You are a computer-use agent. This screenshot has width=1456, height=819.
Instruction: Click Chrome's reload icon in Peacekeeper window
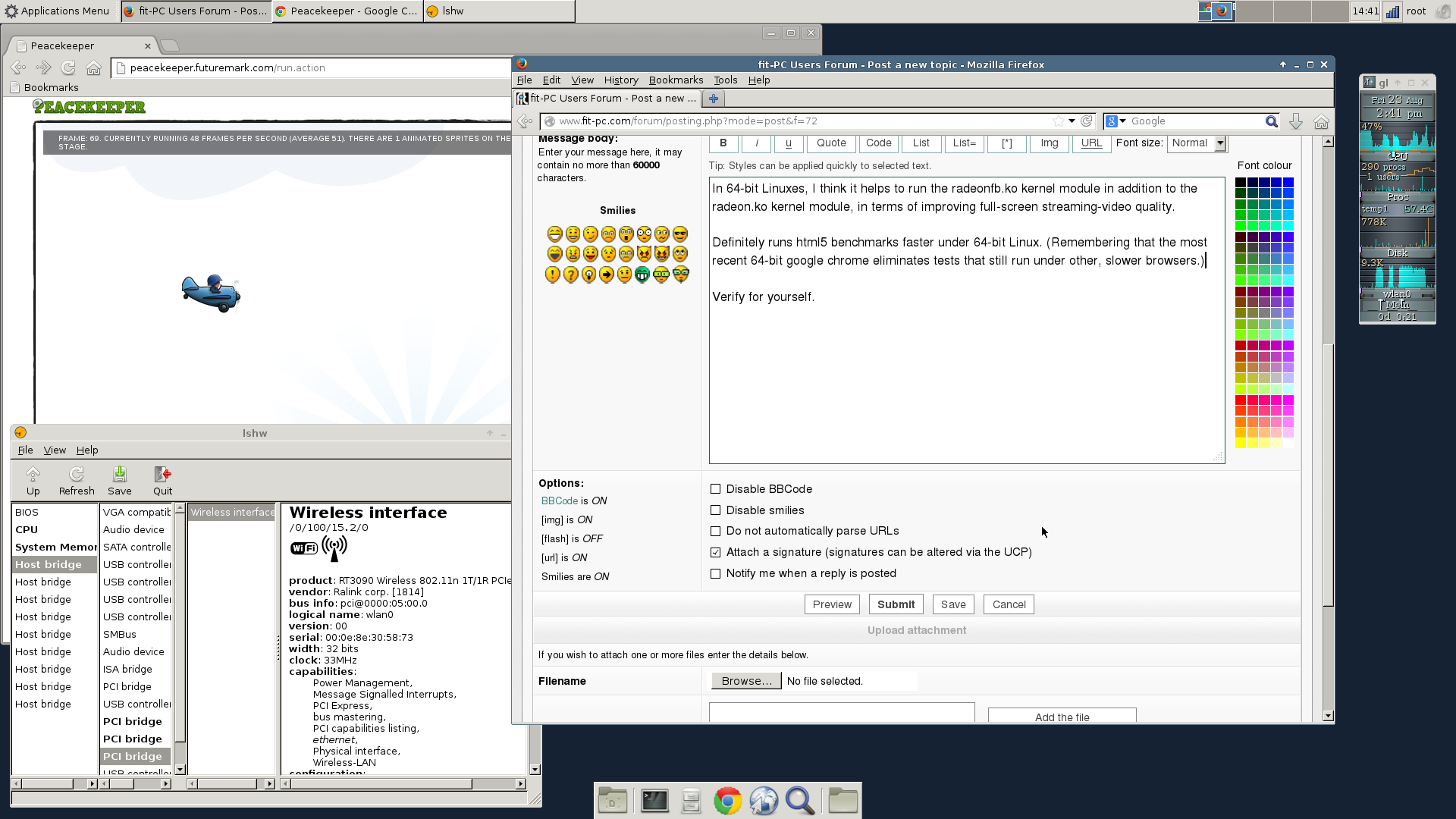[x=68, y=67]
